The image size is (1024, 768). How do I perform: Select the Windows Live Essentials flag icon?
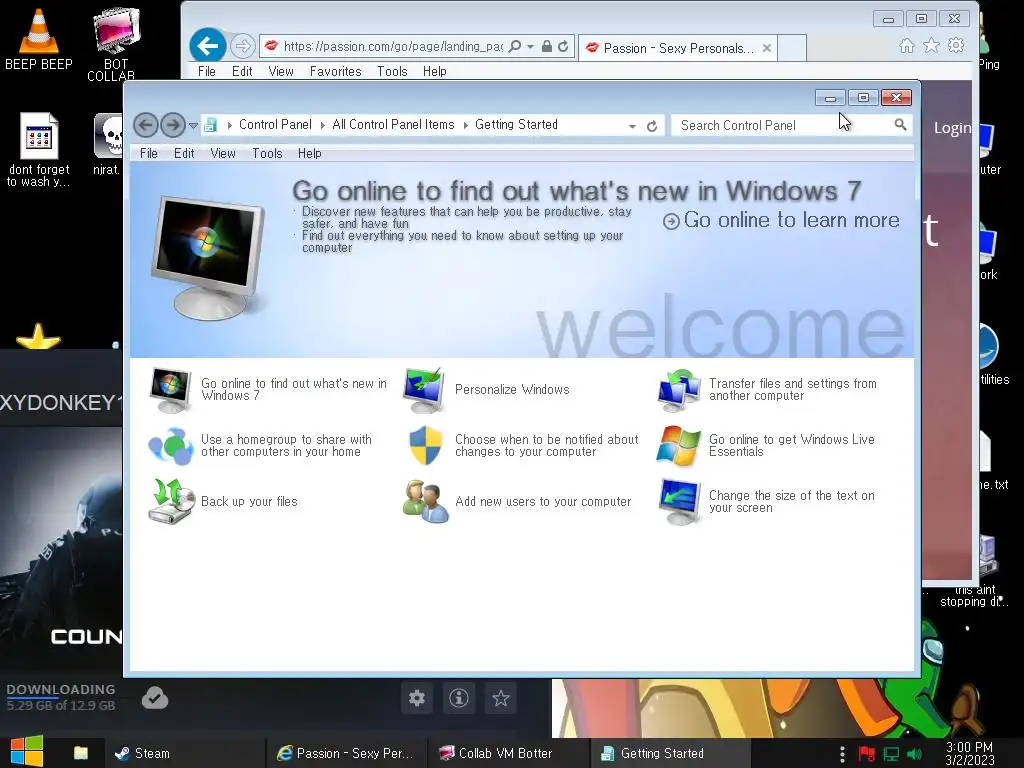(679, 446)
